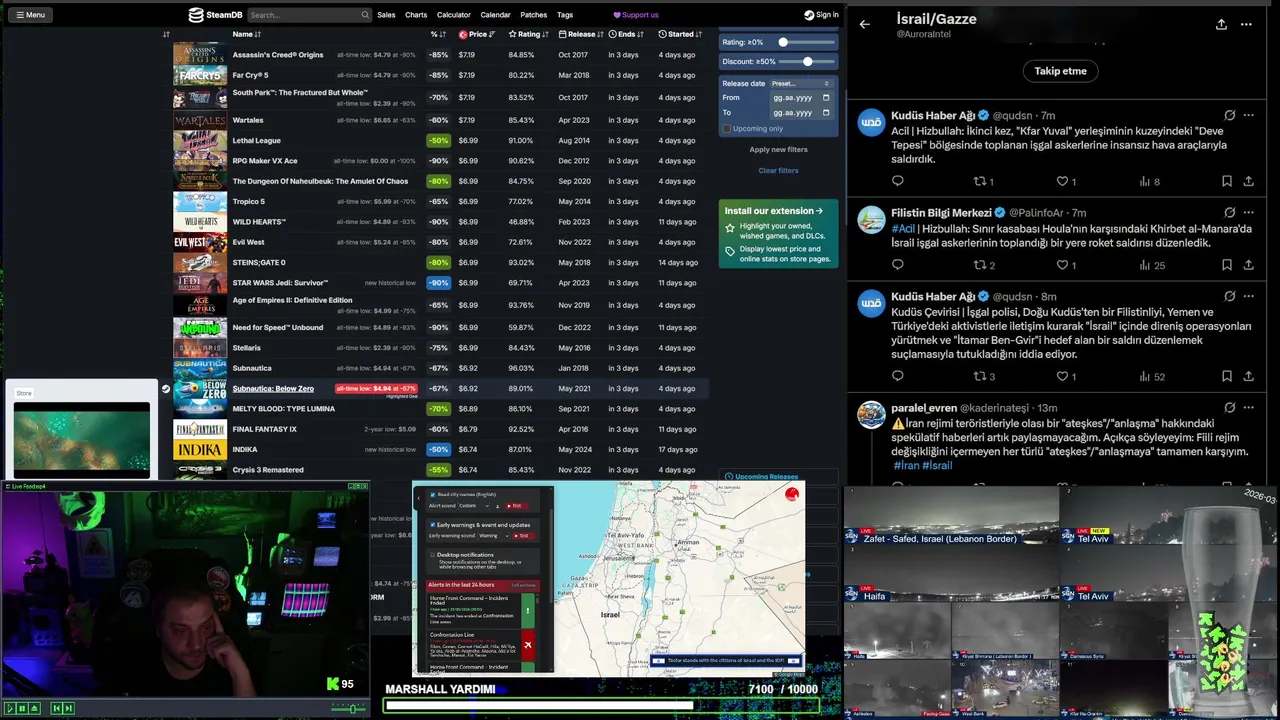Viewport: 1280px width, 720px height.
Task: Click the Clear filters link
Action: pyautogui.click(x=778, y=171)
